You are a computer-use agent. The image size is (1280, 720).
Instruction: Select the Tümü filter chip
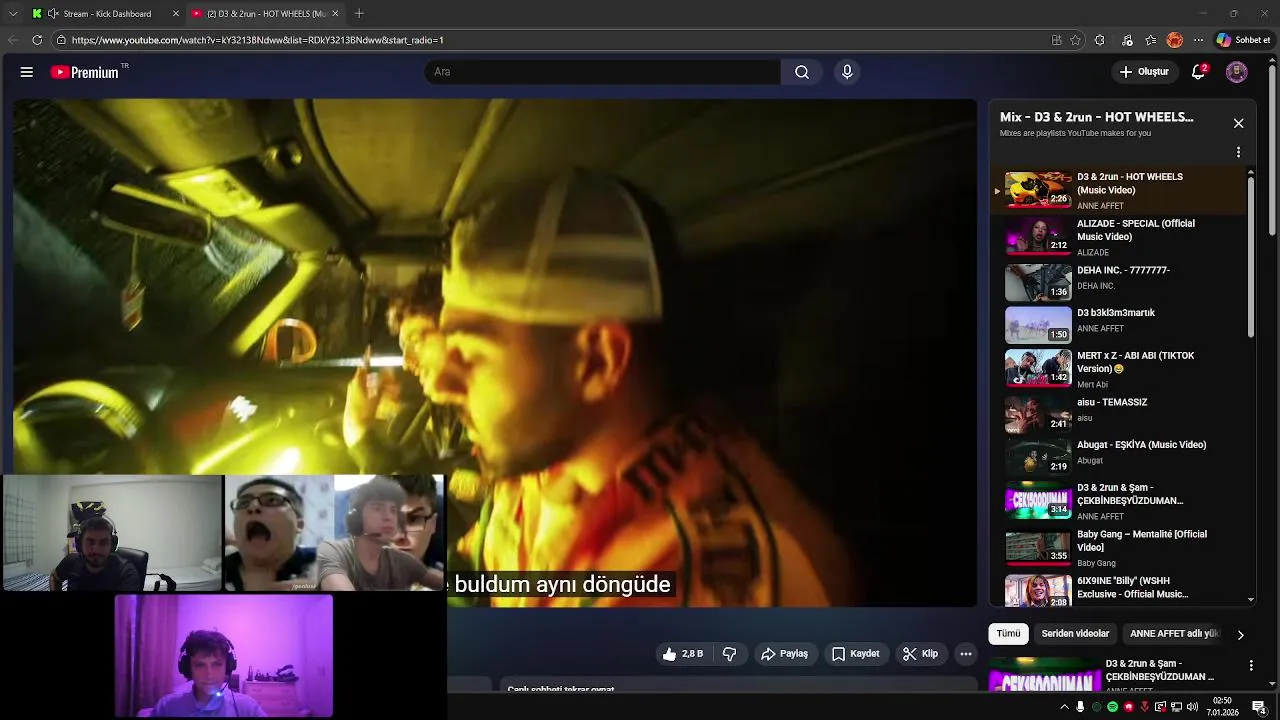(1008, 634)
